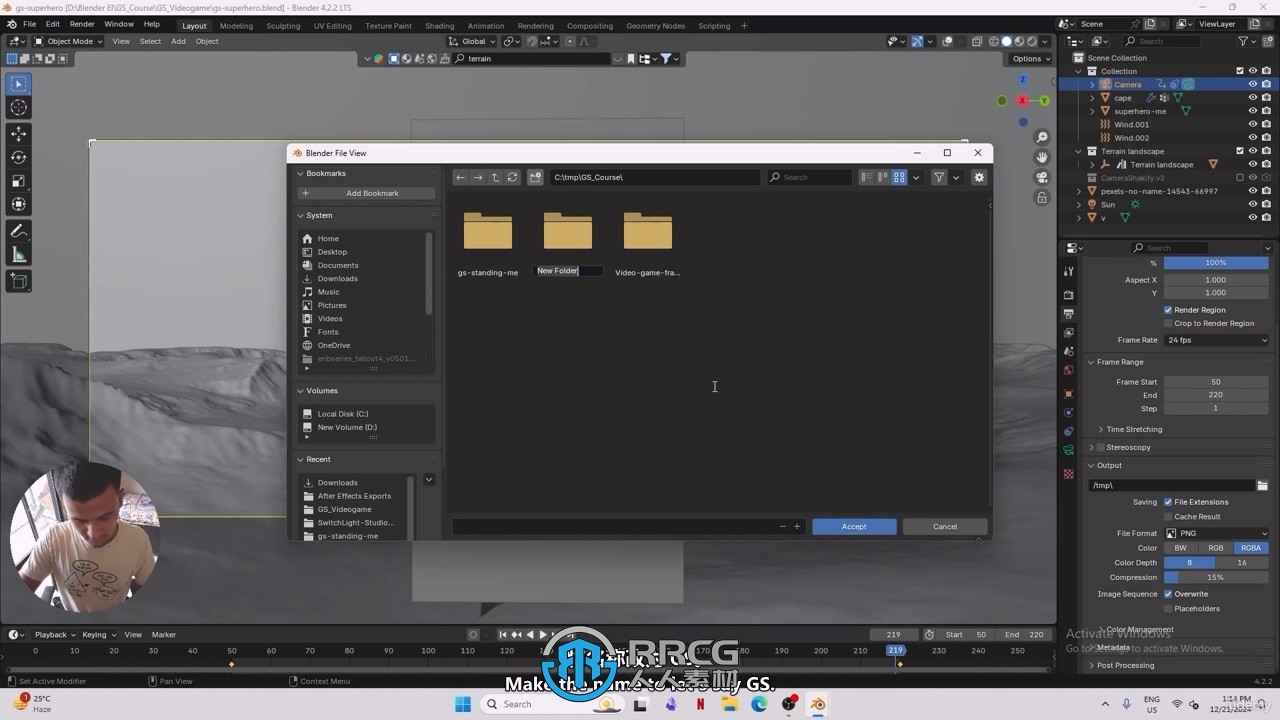
Task: Open display settings dropdown arrow in file view
Action: pos(916,177)
